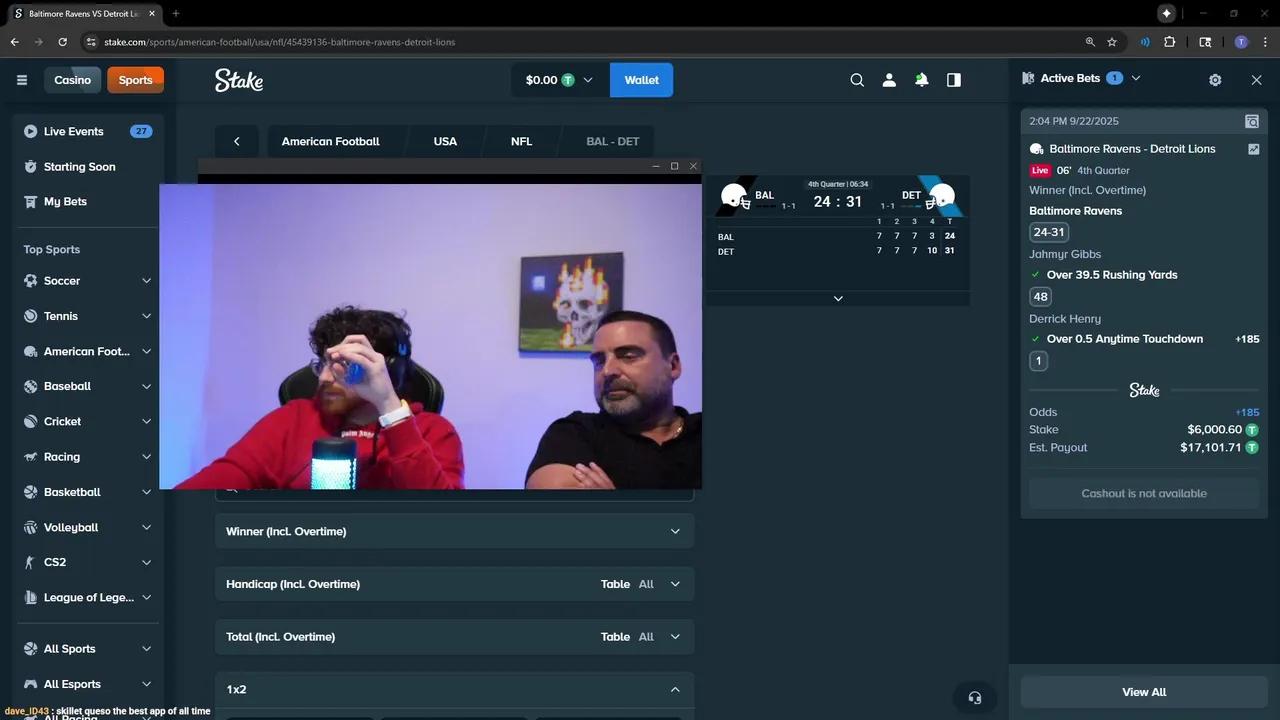Click the Soccer ball icon
This screenshot has height=720, width=1280.
click(x=30, y=281)
